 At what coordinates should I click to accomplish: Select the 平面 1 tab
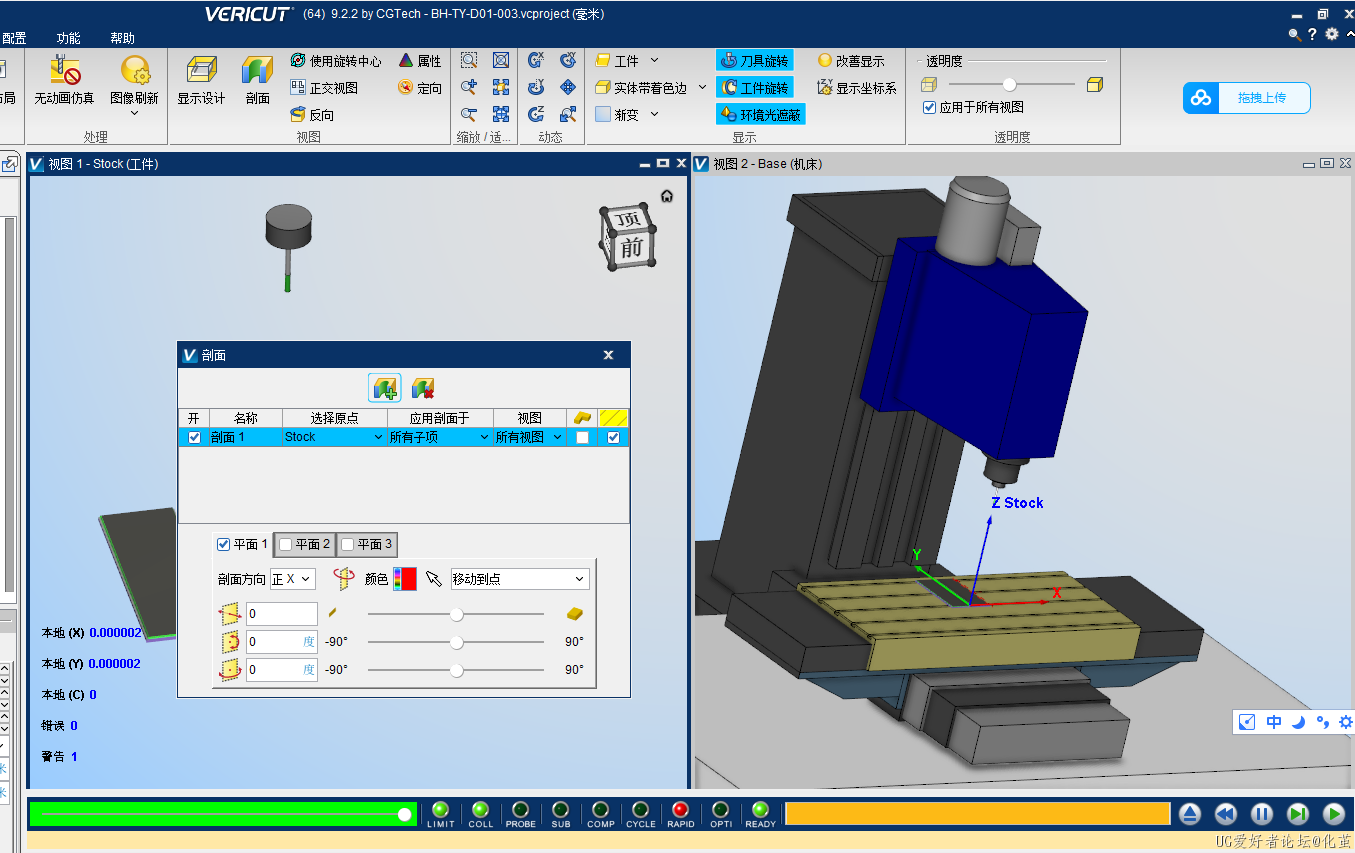click(242, 544)
